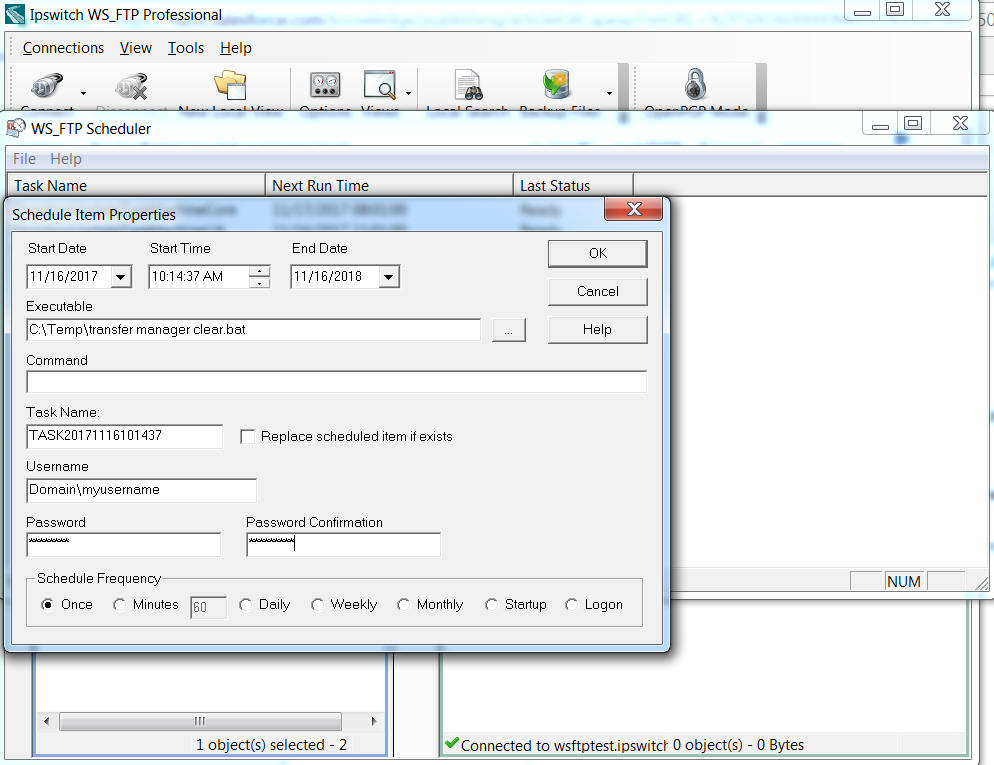Switch frequency to Weekly

(x=319, y=604)
